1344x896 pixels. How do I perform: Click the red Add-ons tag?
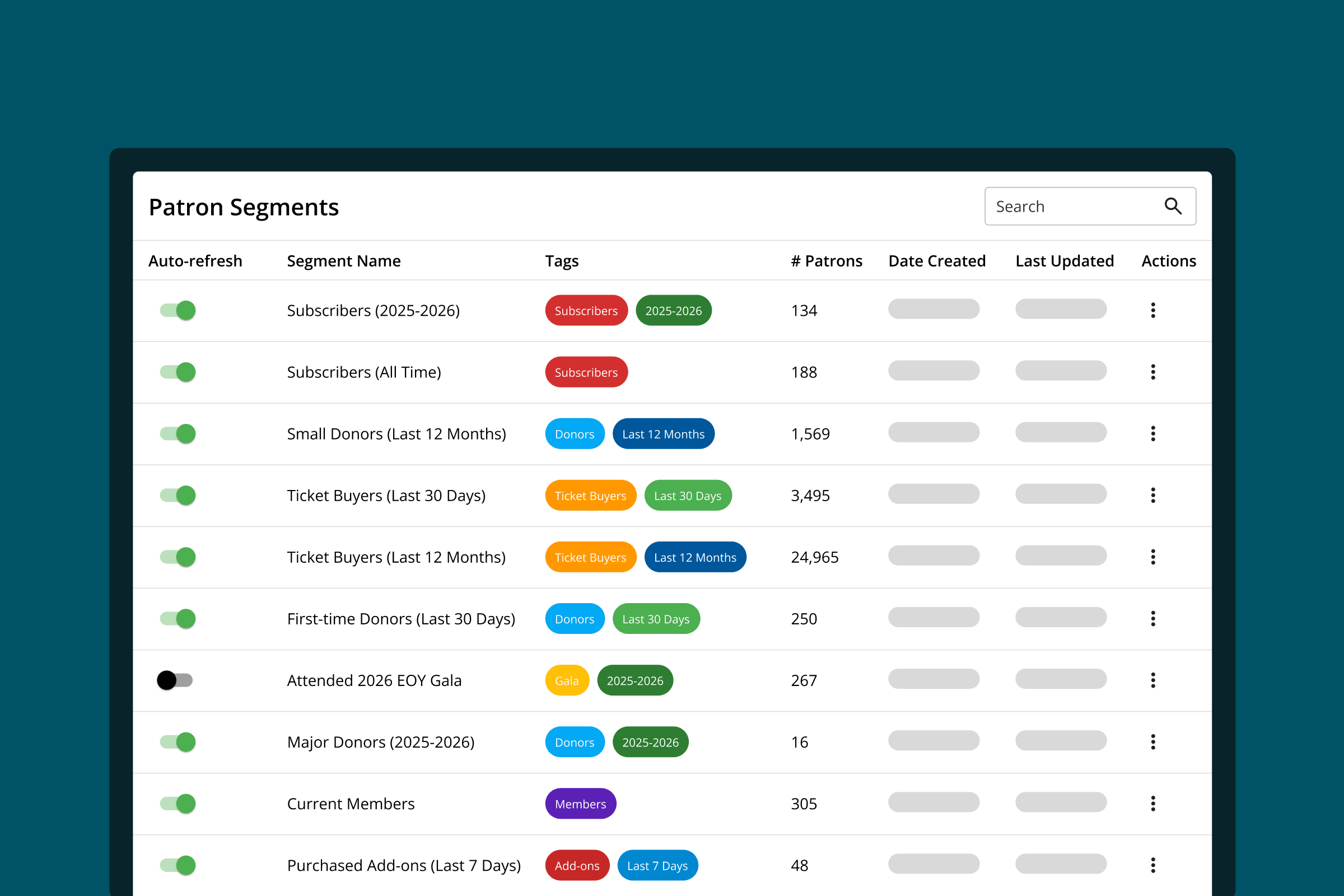tap(577, 866)
